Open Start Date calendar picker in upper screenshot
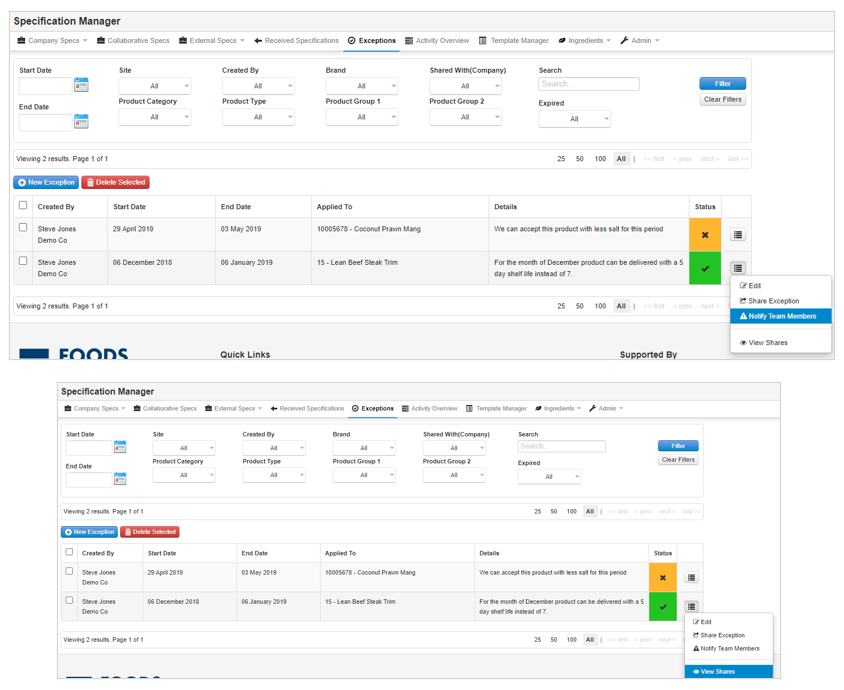This screenshot has height=690, width=844. (x=81, y=85)
